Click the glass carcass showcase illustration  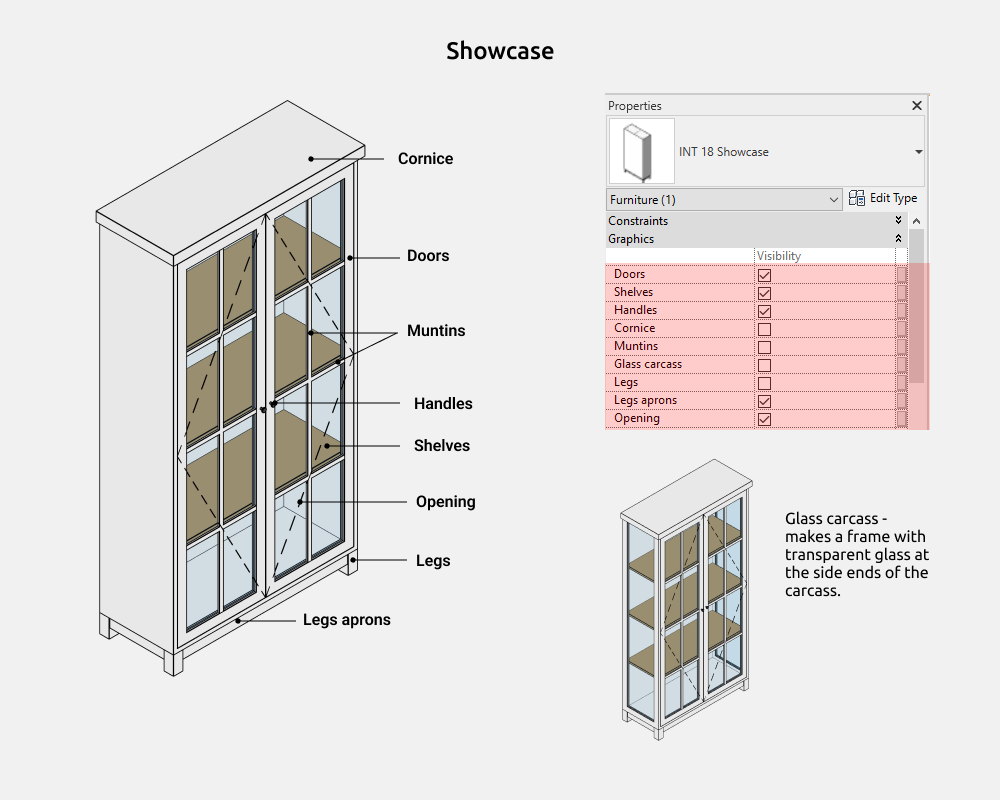[686, 600]
